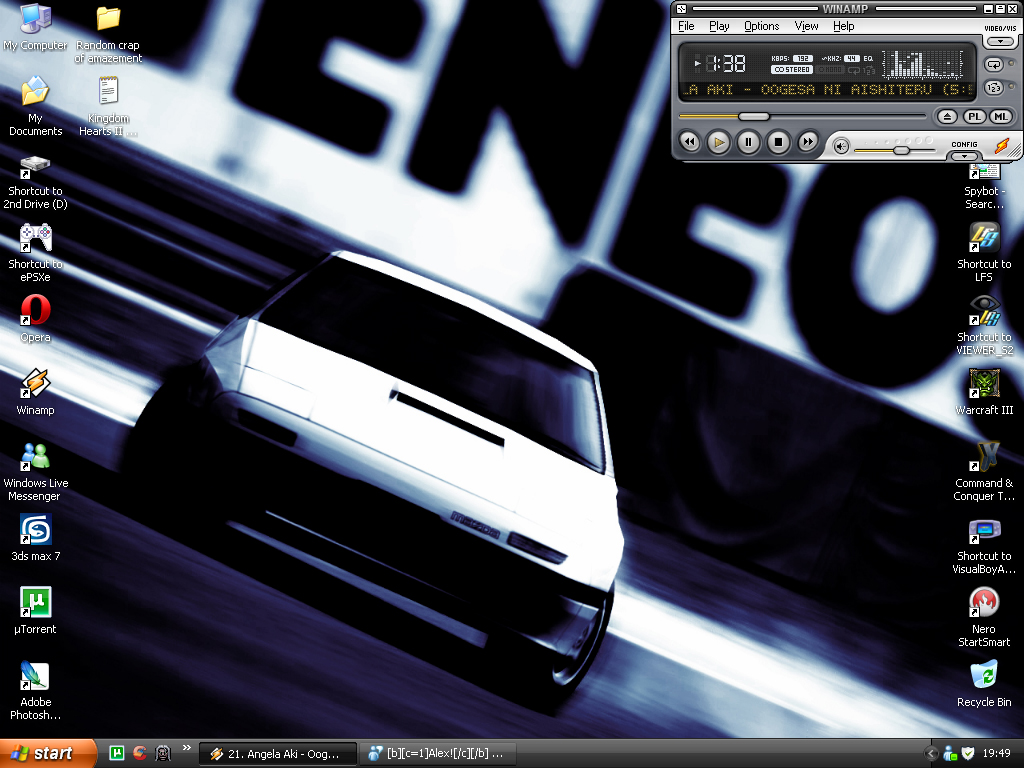Select the Adobe Photoshop shortcut

click(x=35, y=690)
